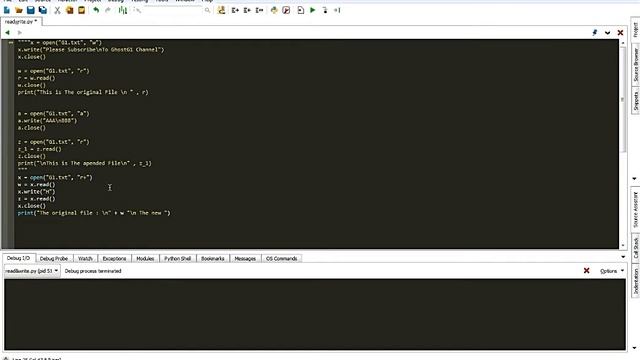Start debugging with the green play icon
Image resolution: width=640 pixels, height=360 pixels.
313,10
